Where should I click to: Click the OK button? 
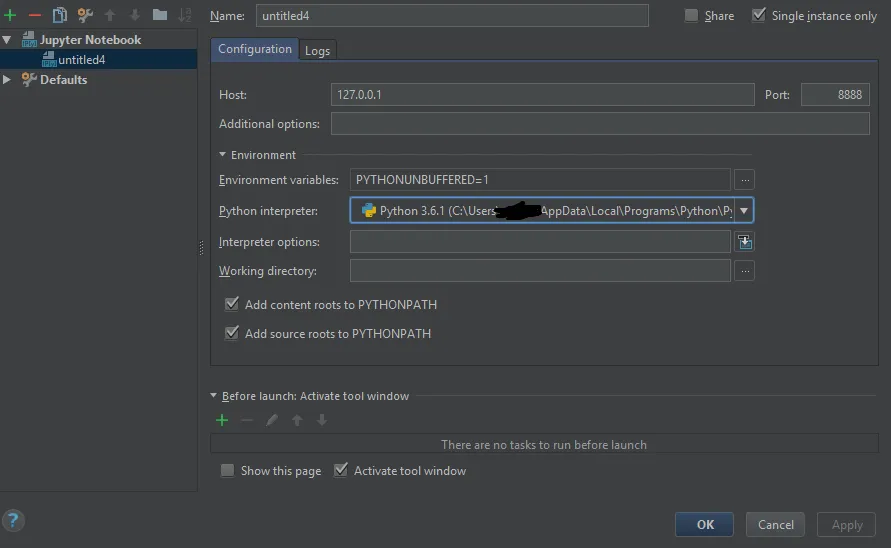[x=705, y=524]
